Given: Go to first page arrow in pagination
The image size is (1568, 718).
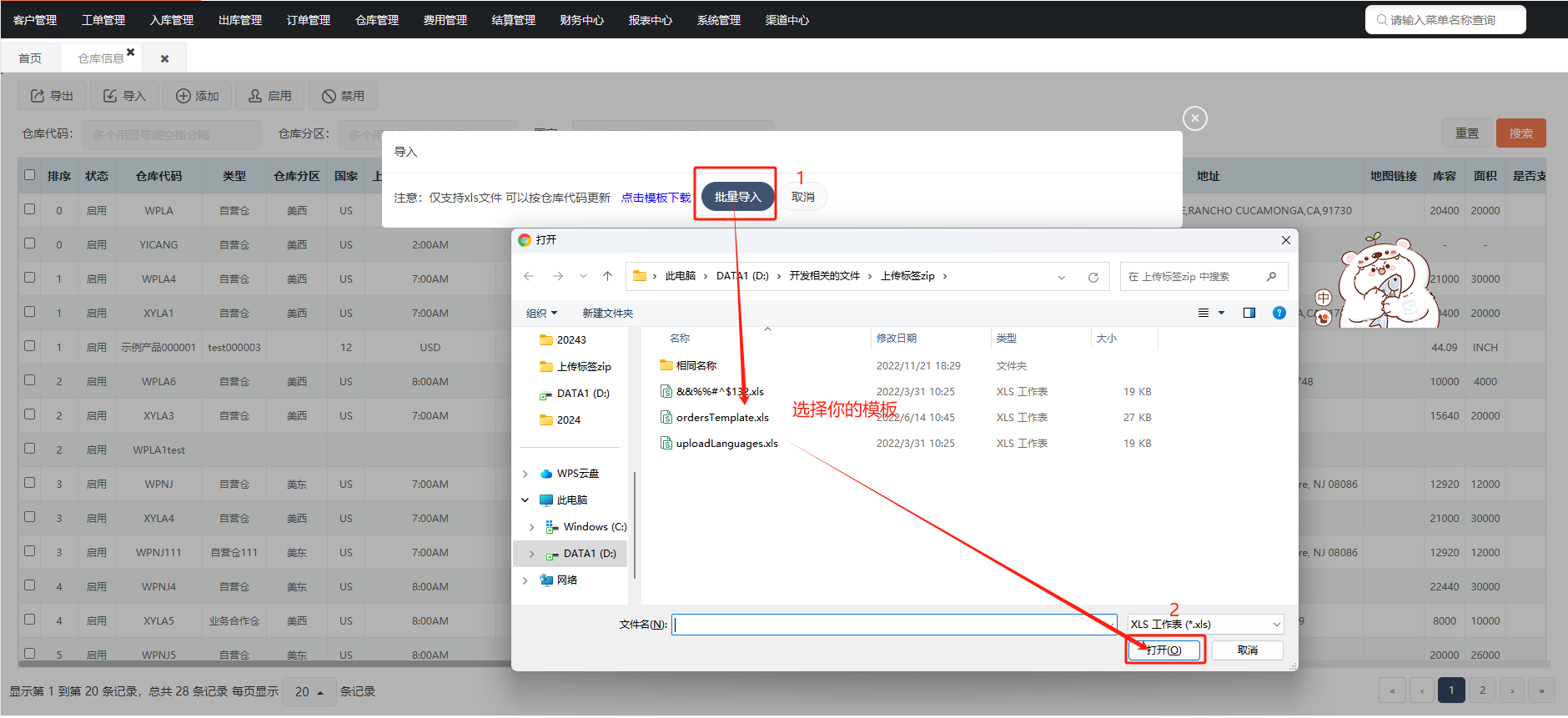Looking at the screenshot, I should (x=1392, y=690).
